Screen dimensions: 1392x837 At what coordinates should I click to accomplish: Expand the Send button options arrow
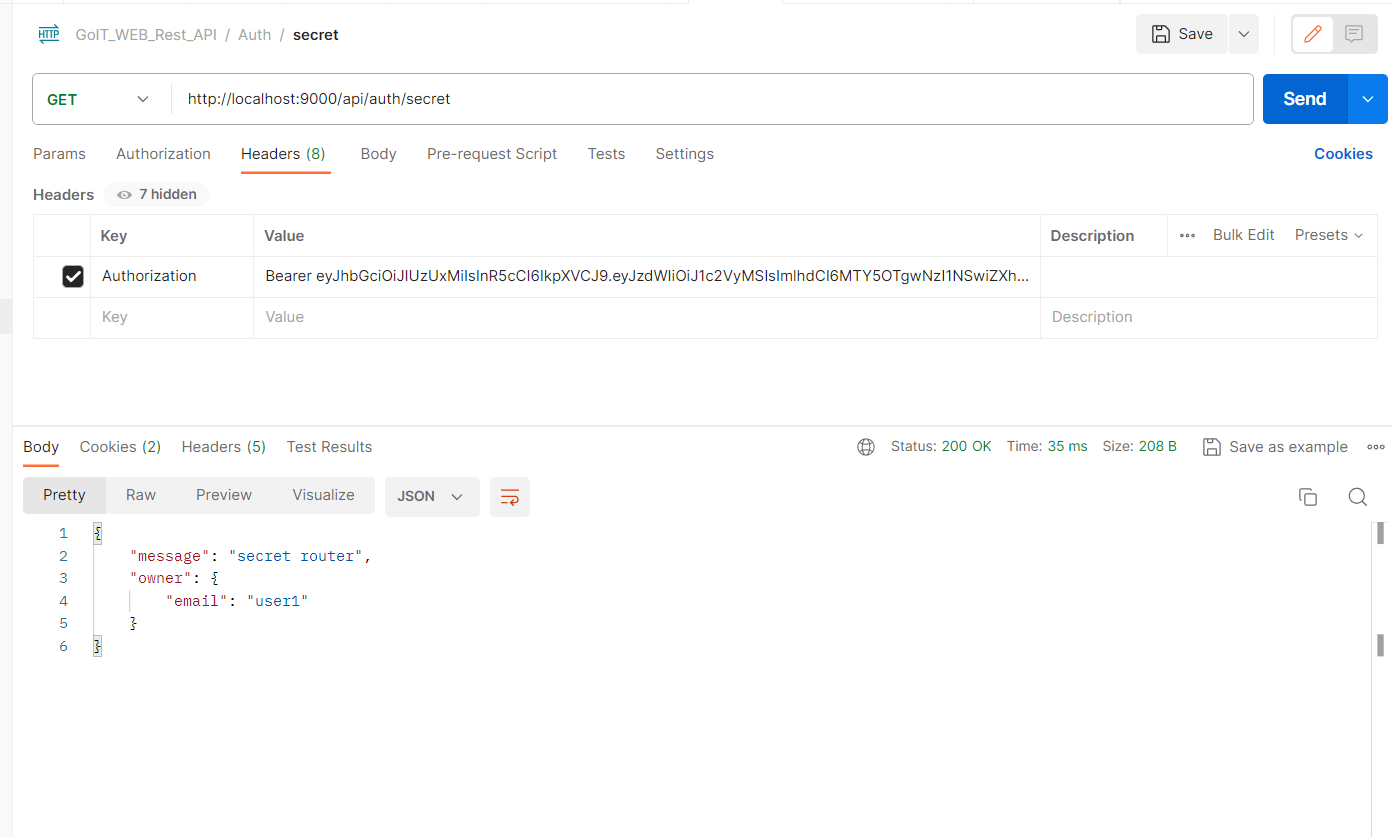pos(1368,99)
